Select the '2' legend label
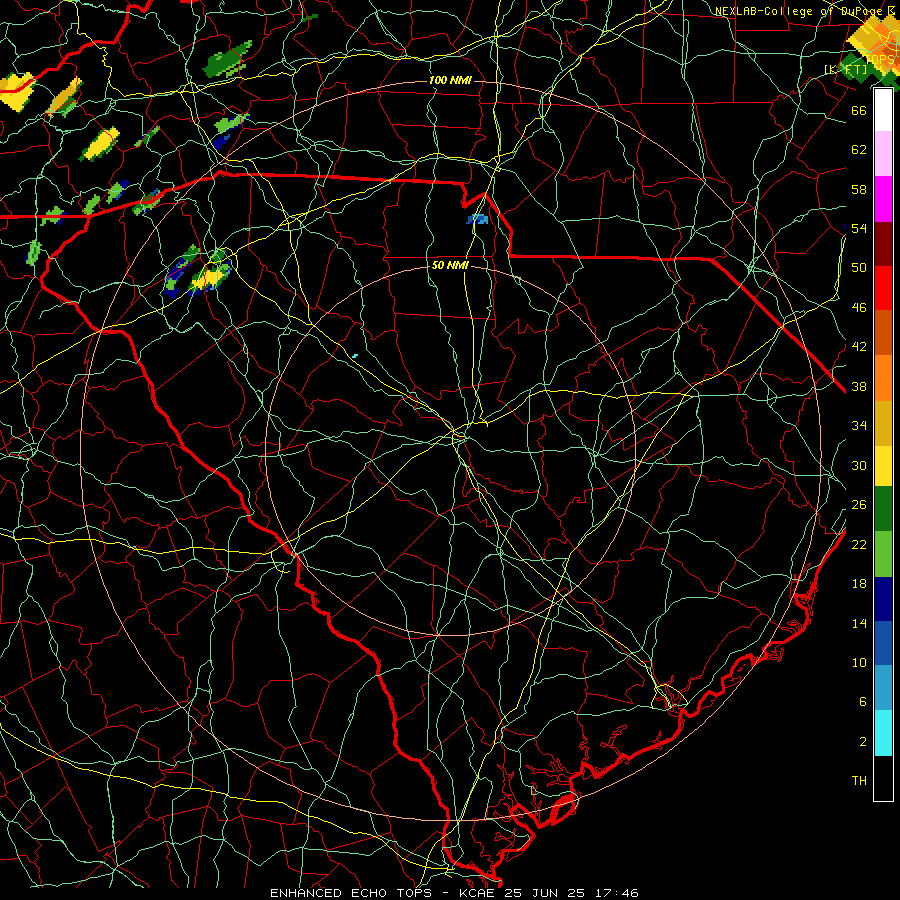The height and width of the screenshot is (900, 900). [x=863, y=742]
